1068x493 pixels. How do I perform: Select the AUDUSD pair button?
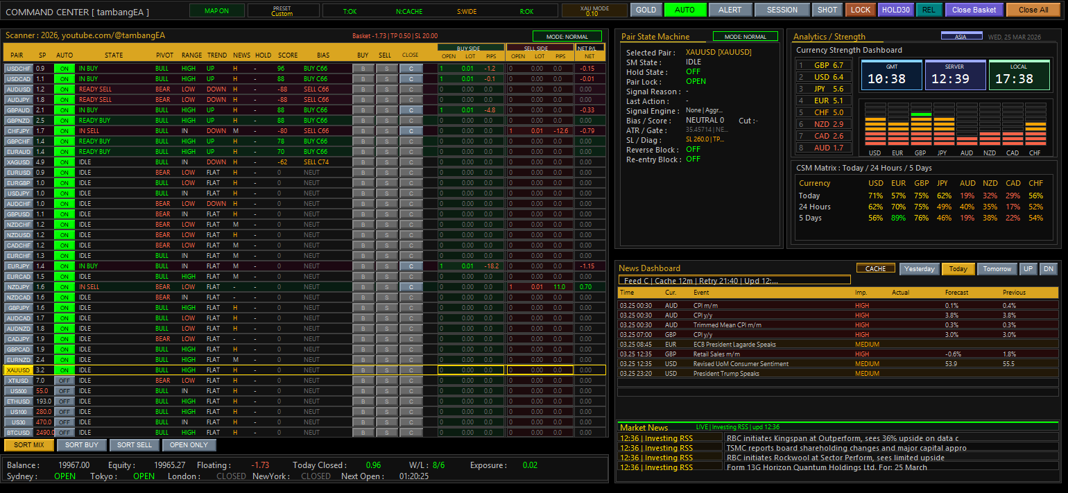coord(17,89)
